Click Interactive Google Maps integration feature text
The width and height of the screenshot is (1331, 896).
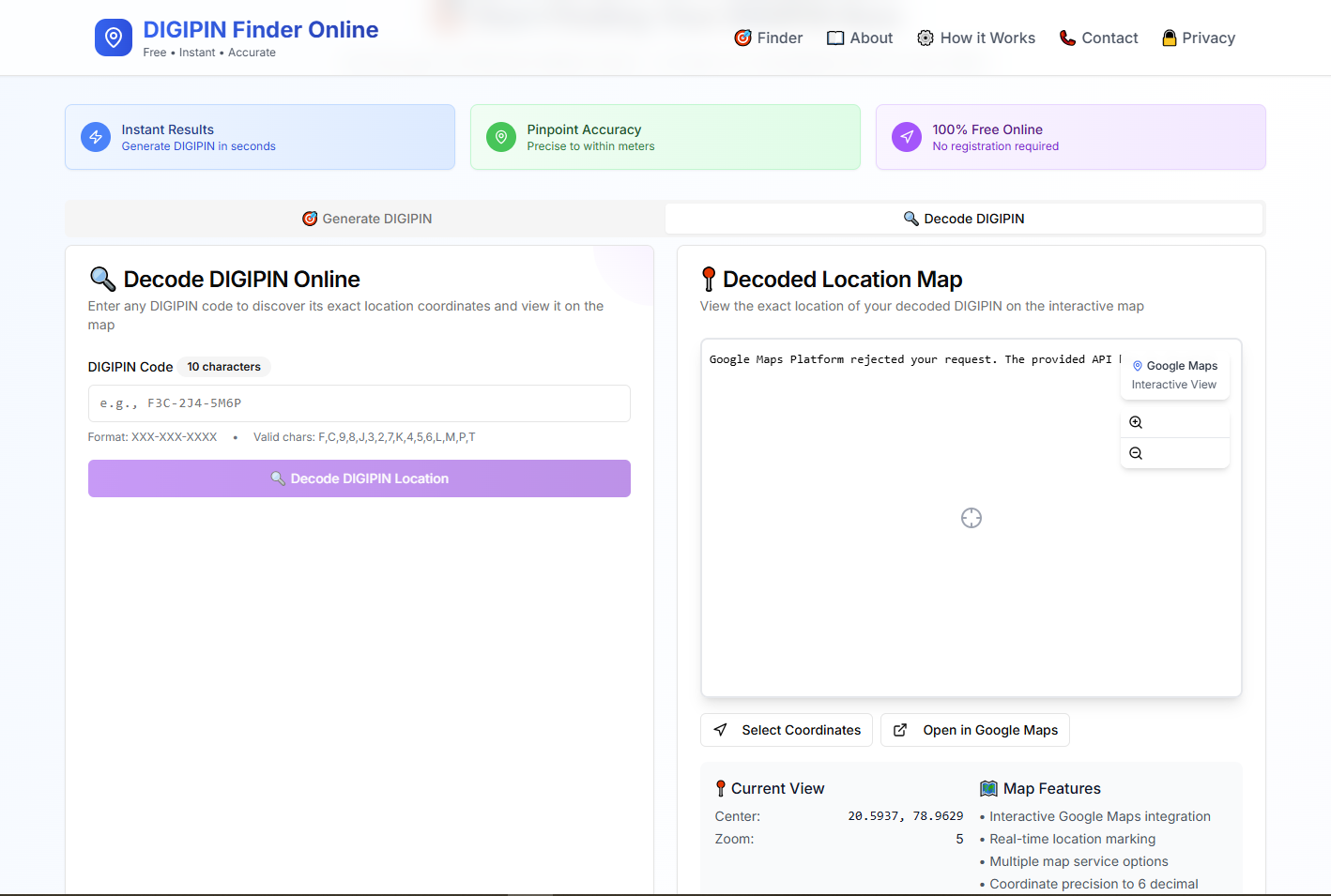tap(1100, 816)
